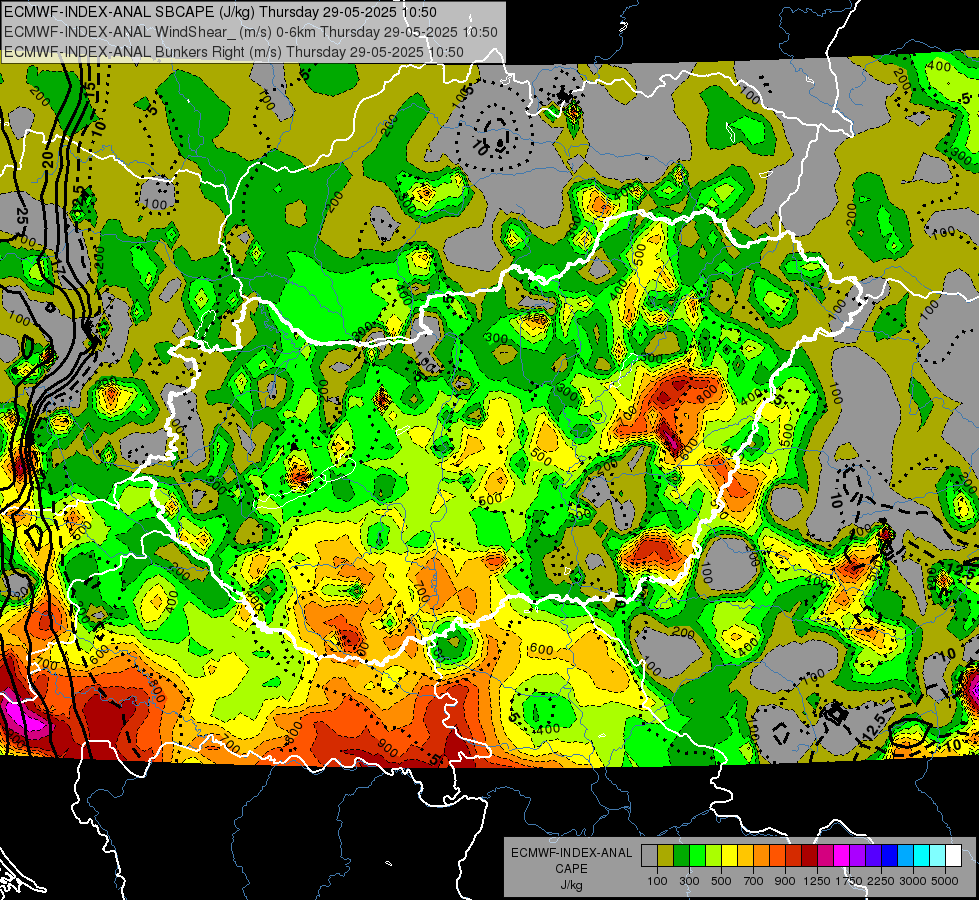Screen dimensions: 979x900
Task: Click the legend value 3000
Action: tap(913, 881)
